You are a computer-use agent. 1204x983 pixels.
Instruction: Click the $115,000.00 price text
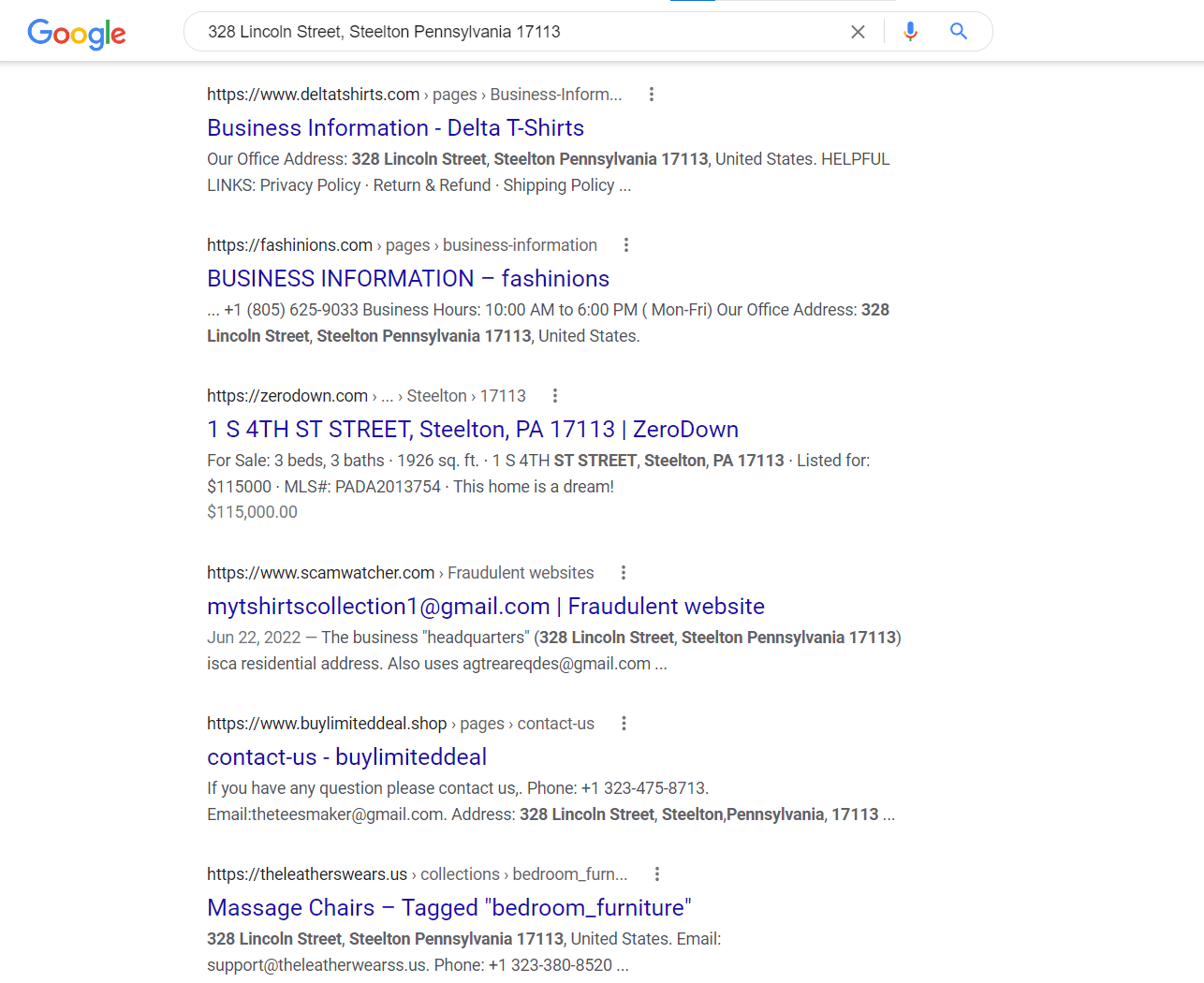click(x=252, y=512)
